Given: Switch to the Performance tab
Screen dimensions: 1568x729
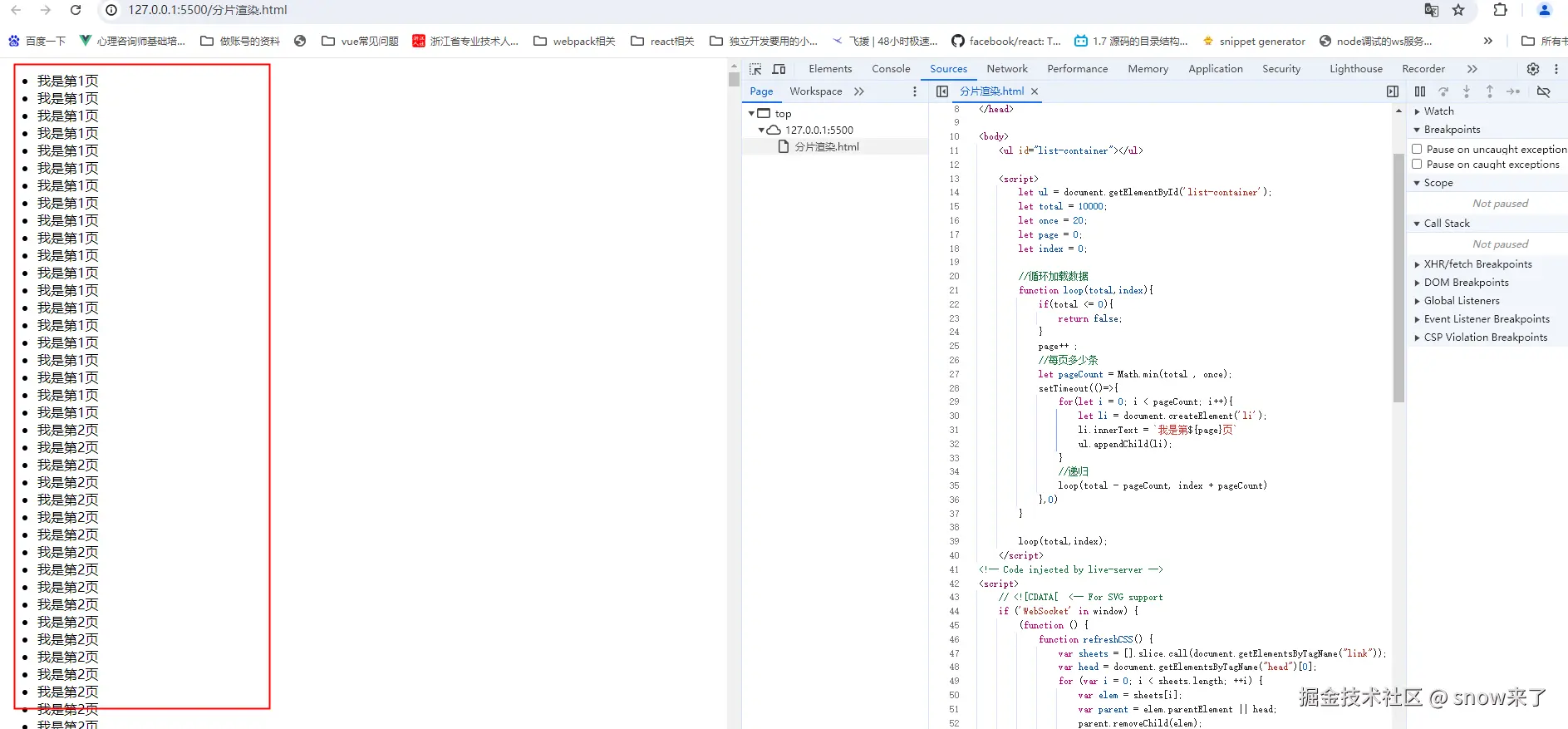Looking at the screenshot, I should (x=1078, y=69).
